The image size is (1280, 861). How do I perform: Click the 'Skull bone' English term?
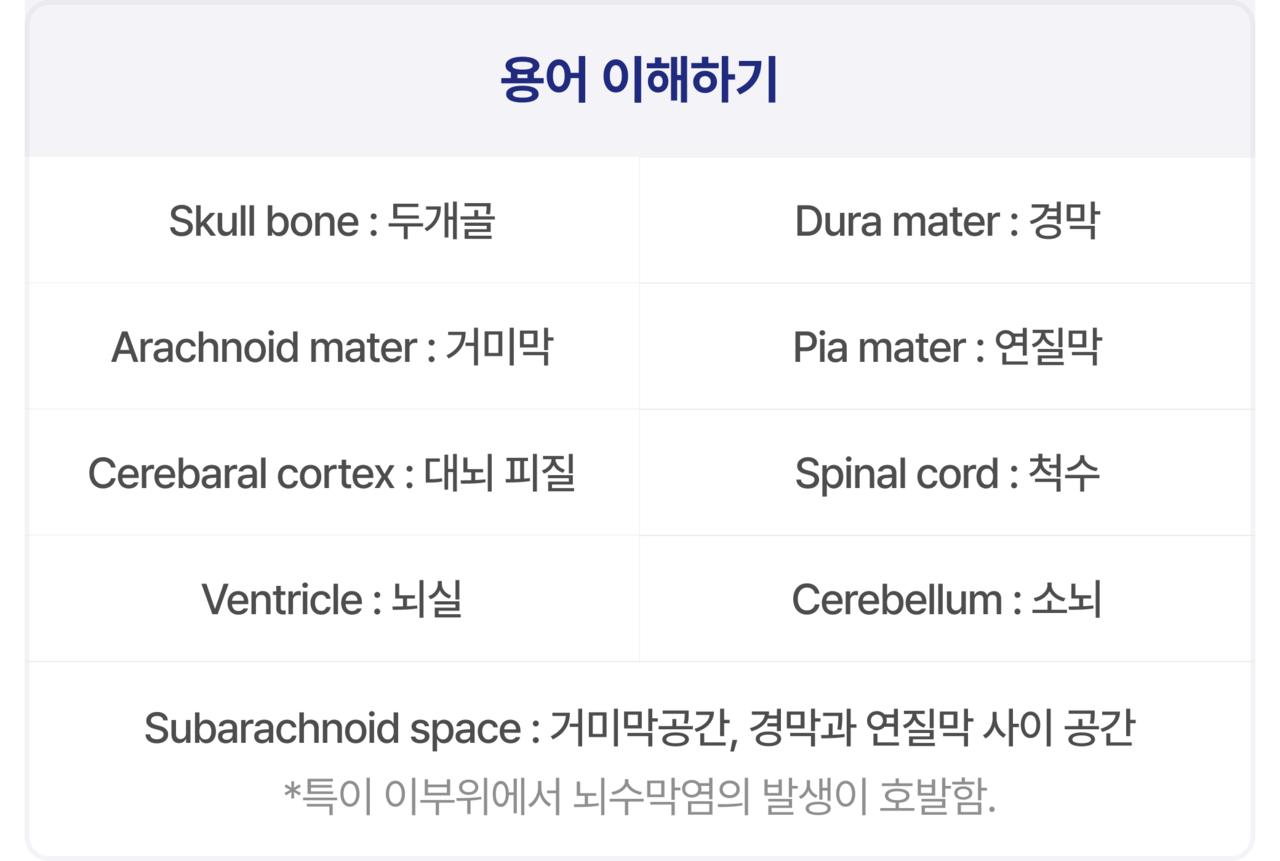pyautogui.click(x=263, y=221)
